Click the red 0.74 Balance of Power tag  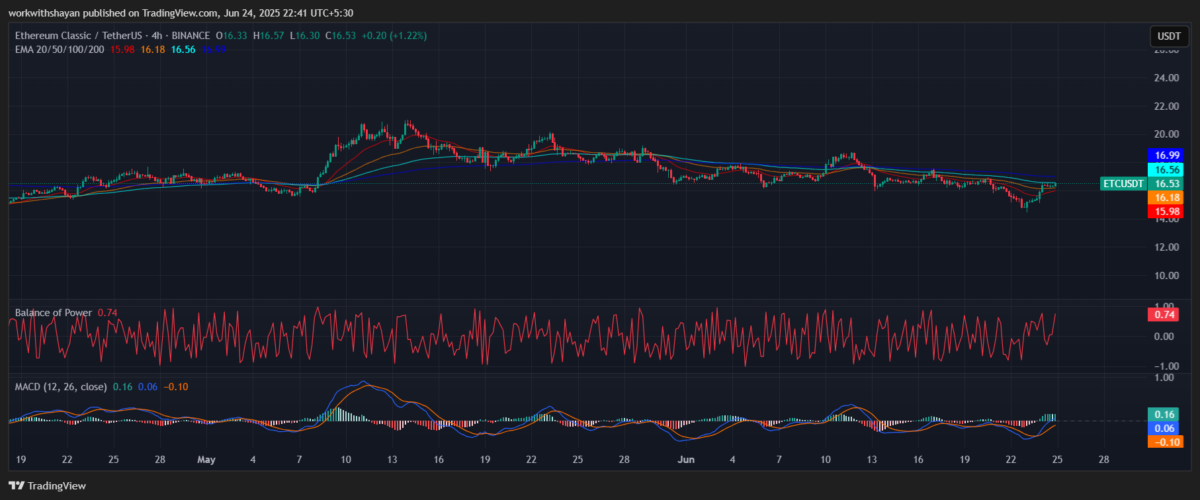pos(1165,314)
